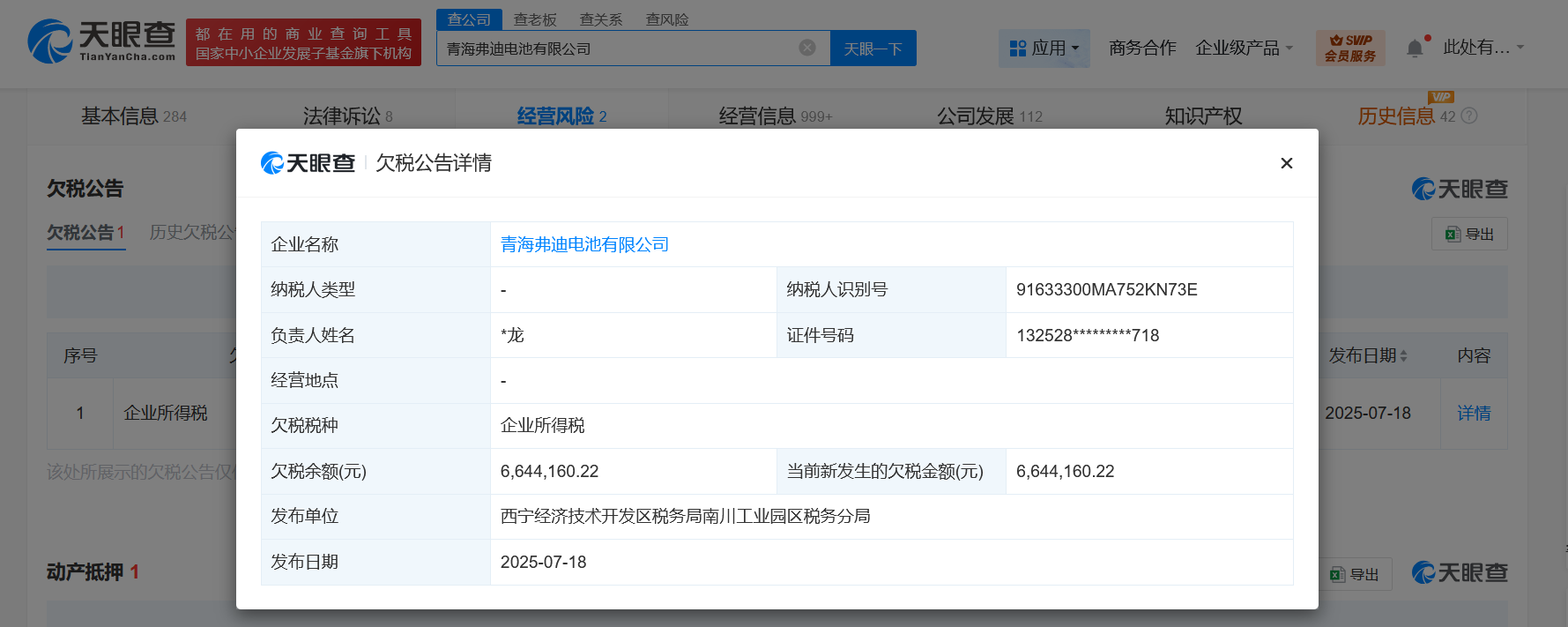Open the notifications bell icon
The image size is (1568, 627).
[x=1415, y=48]
